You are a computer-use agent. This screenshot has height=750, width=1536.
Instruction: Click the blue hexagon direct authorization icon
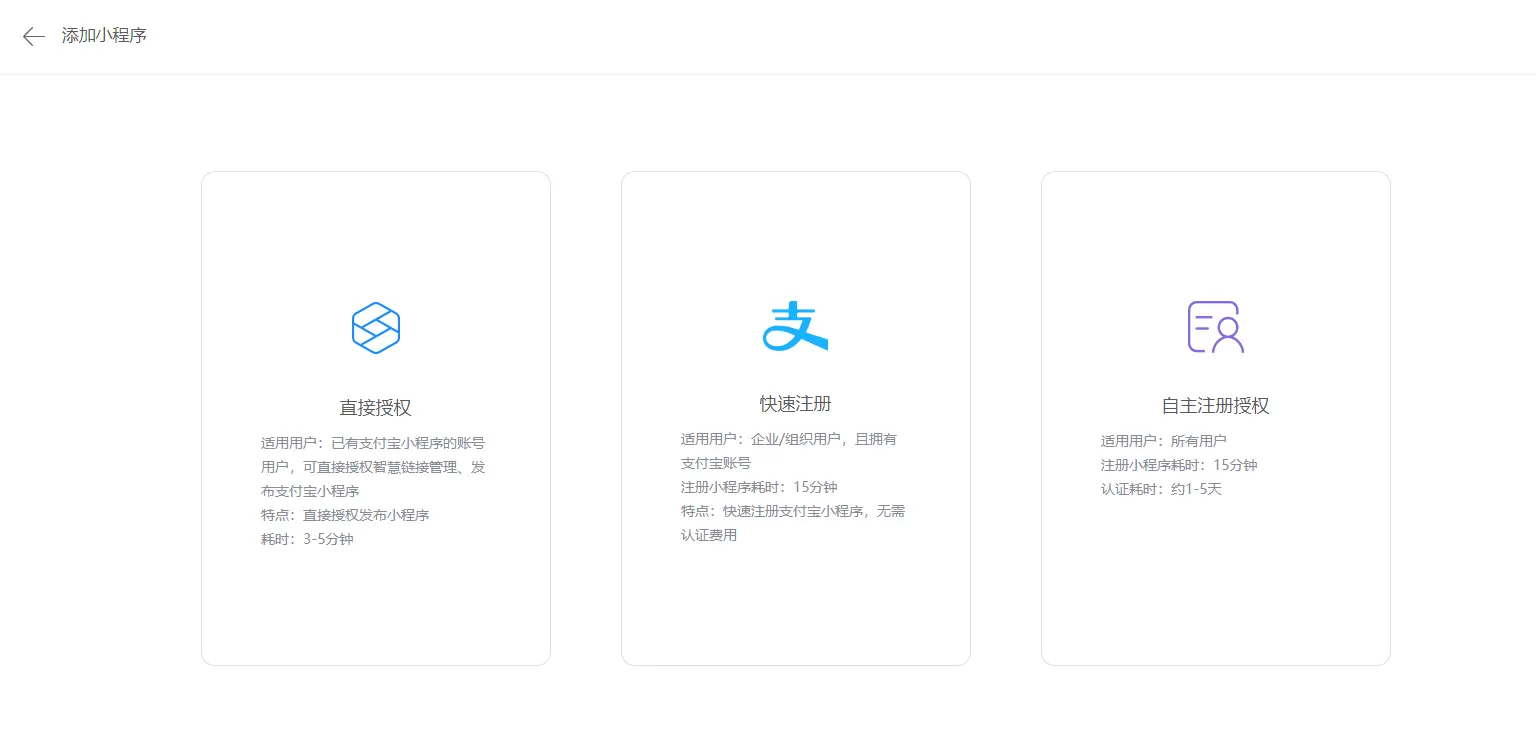click(376, 327)
